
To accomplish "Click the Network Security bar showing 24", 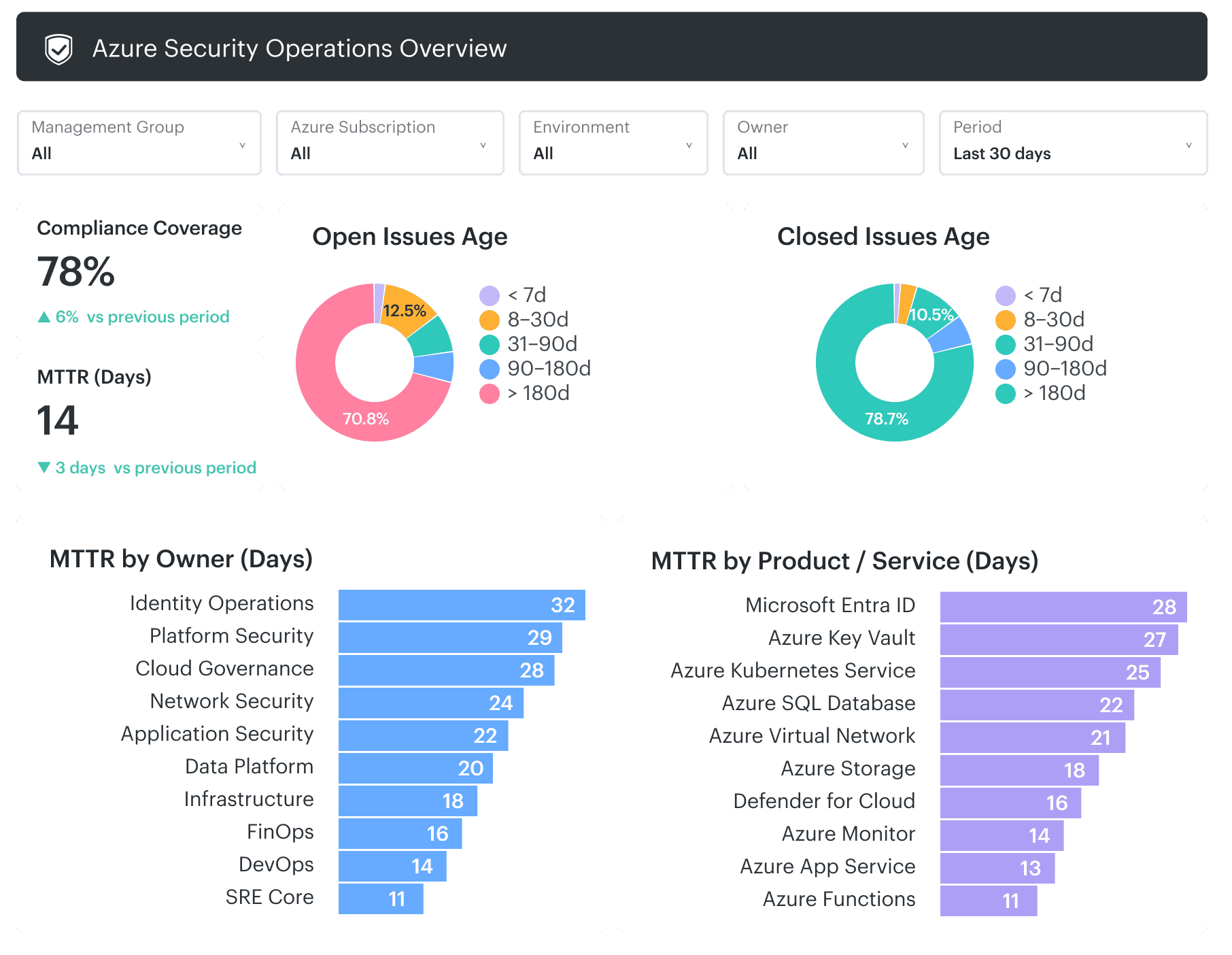I will [431, 703].
